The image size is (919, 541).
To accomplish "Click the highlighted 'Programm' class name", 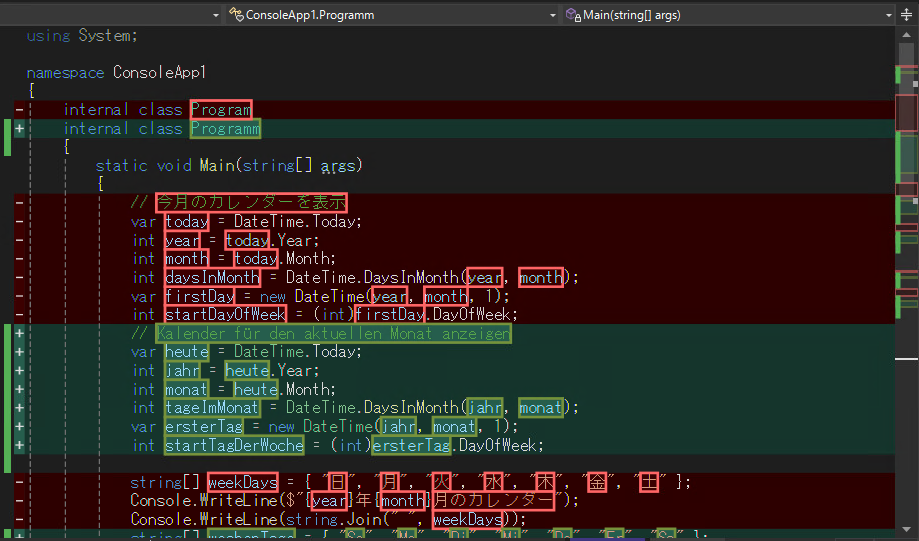I will (x=225, y=129).
